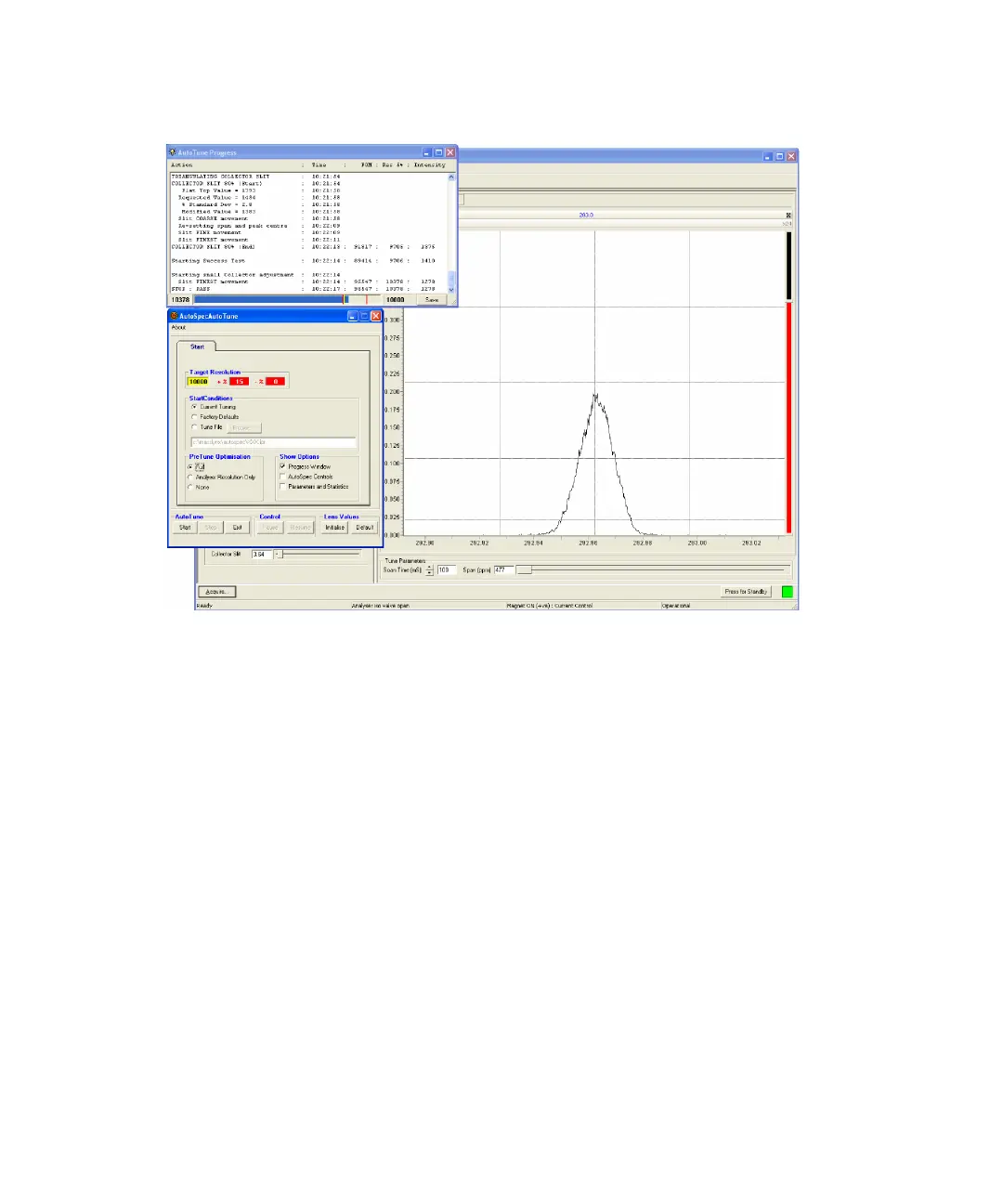
Task: Click the progress log scrollbar thumb
Action: point(452,279)
